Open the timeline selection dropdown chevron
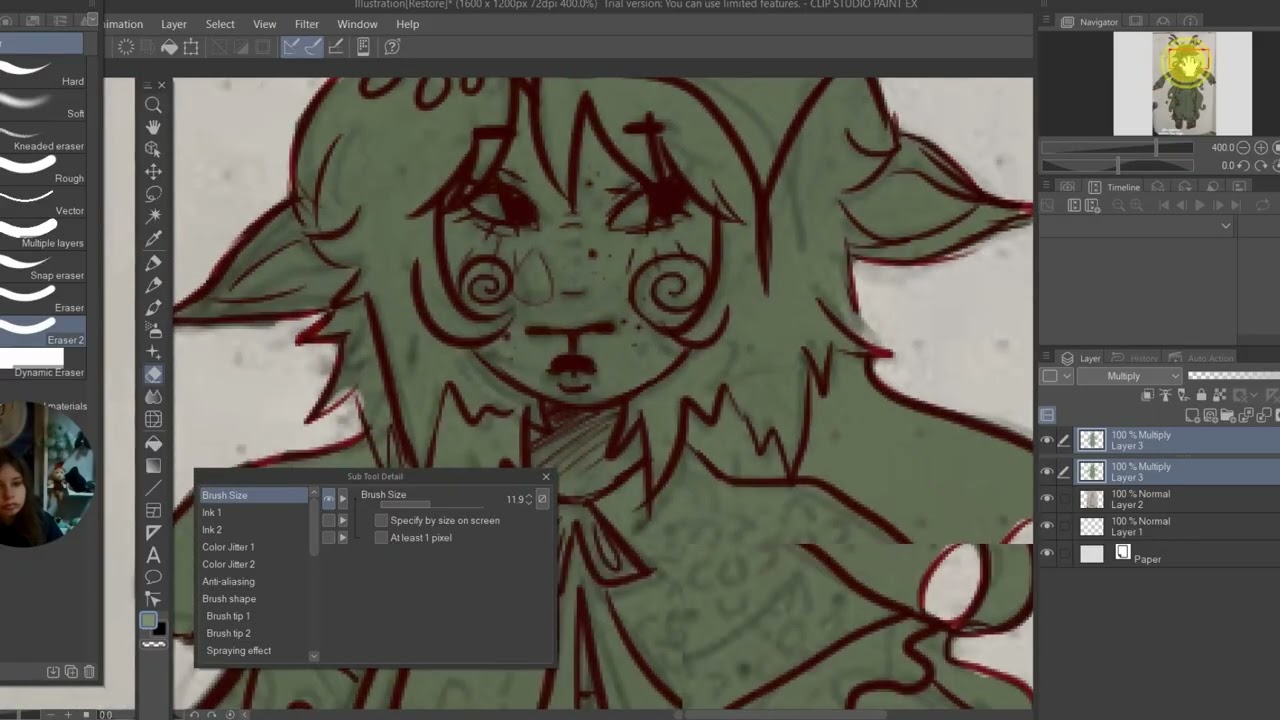This screenshot has width=1280, height=720. [x=1226, y=226]
